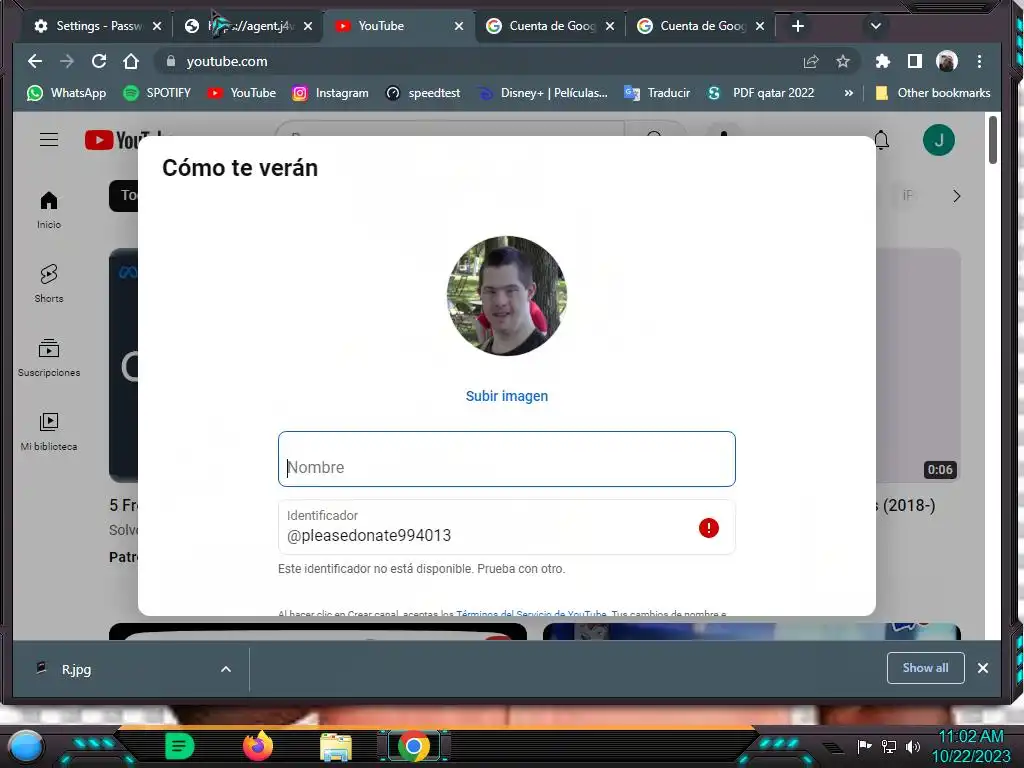The width and height of the screenshot is (1024, 768).
Task: Open the tab search dropdown arrow
Action: (876, 26)
